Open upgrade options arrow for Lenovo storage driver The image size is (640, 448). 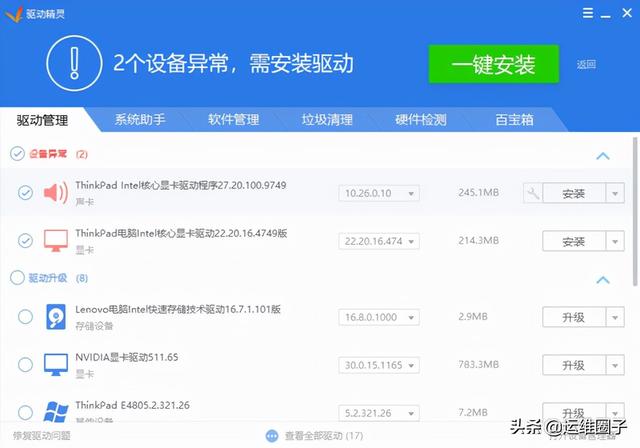[x=615, y=317]
